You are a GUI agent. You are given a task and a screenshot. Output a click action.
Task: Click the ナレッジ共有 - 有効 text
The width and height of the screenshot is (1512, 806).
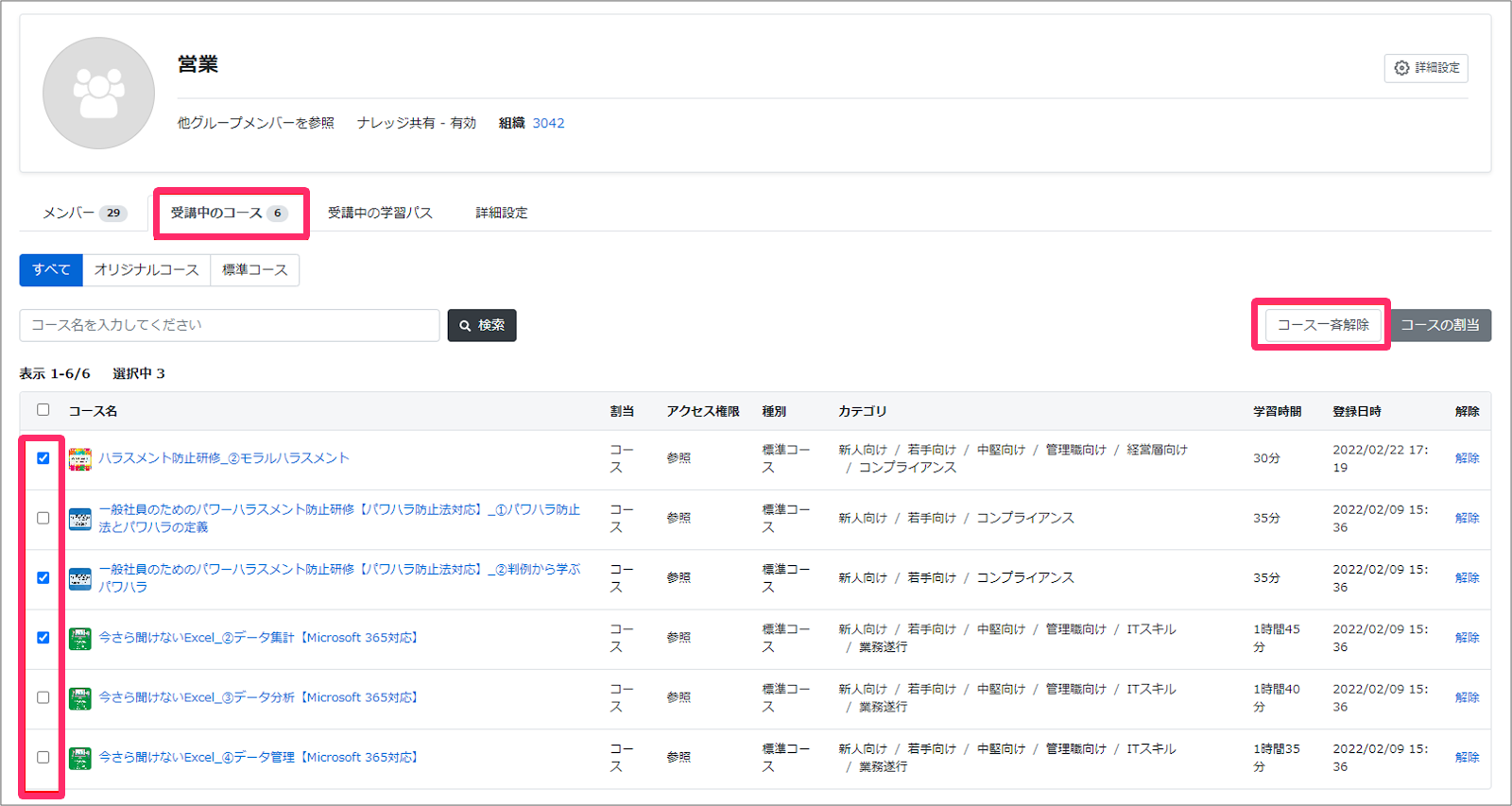pos(417,123)
